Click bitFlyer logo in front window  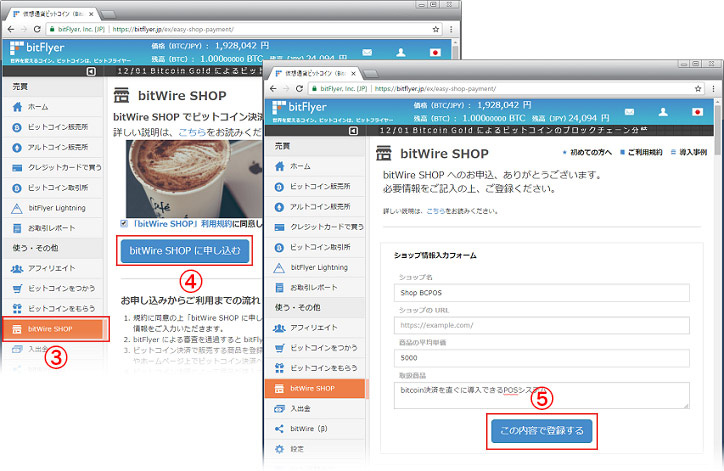(299, 108)
